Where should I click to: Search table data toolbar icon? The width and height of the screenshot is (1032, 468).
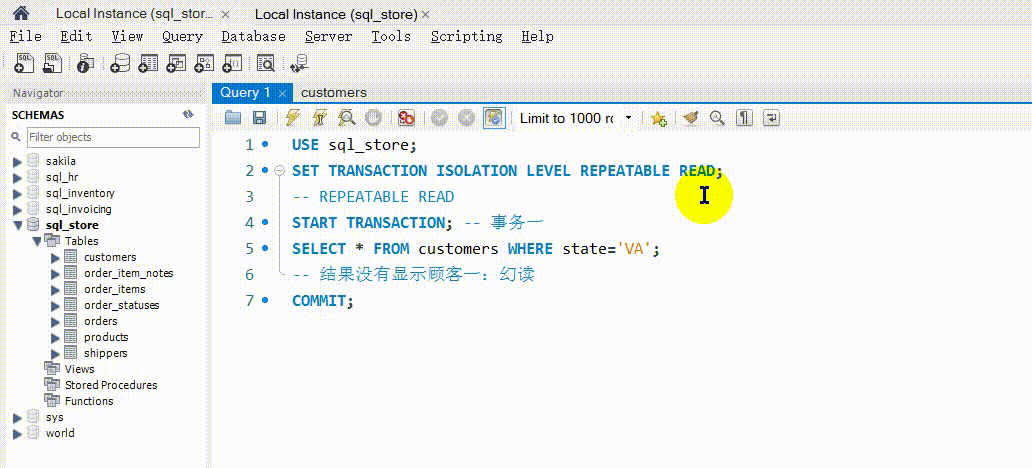pyautogui.click(x=266, y=63)
